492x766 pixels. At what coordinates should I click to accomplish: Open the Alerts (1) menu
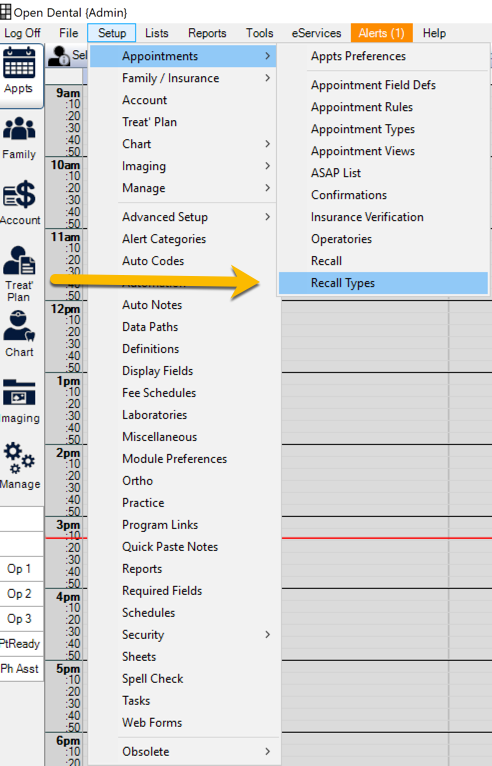coord(382,33)
